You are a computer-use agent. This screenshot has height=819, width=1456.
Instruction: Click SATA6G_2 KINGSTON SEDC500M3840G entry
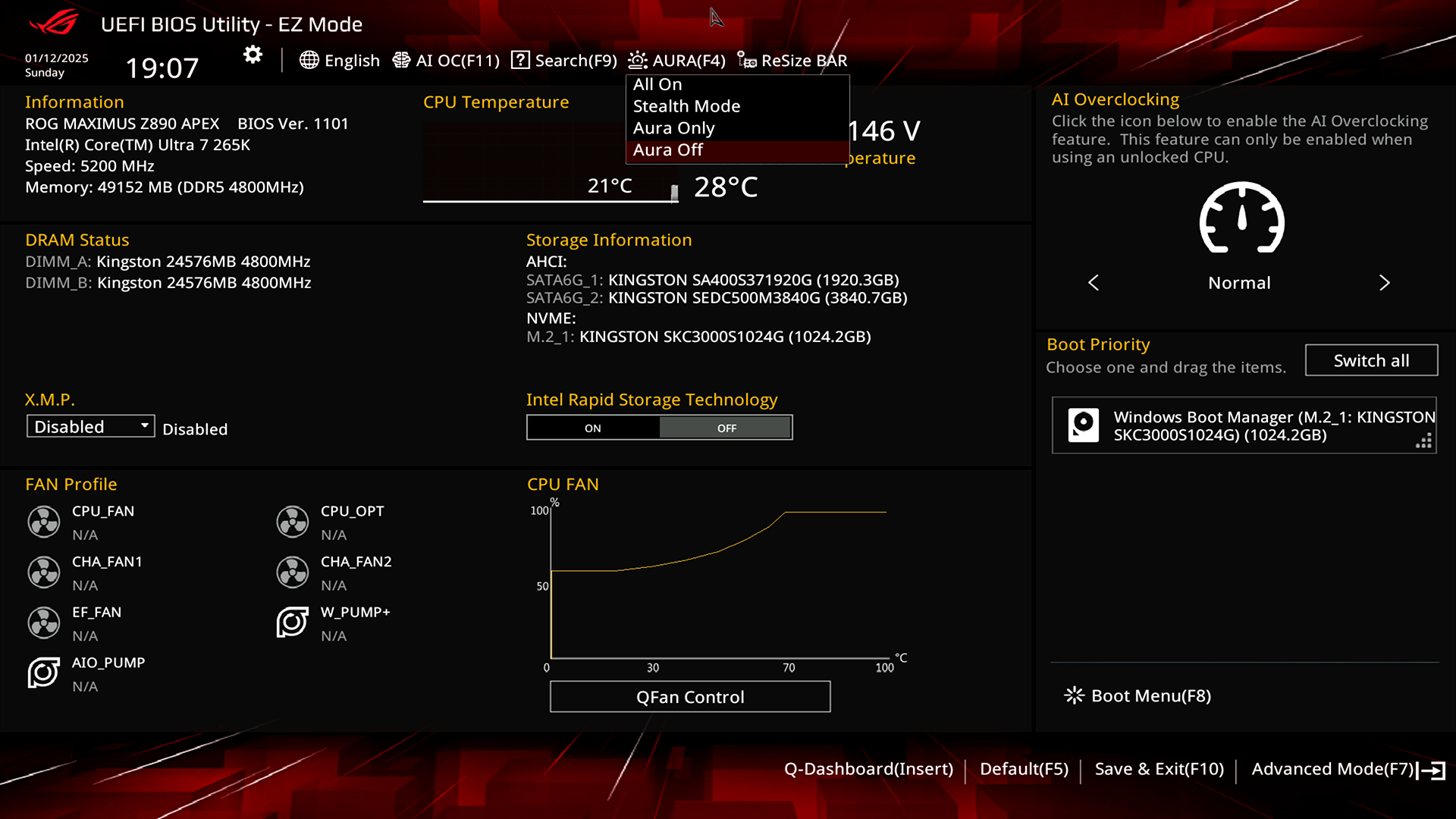point(717,298)
